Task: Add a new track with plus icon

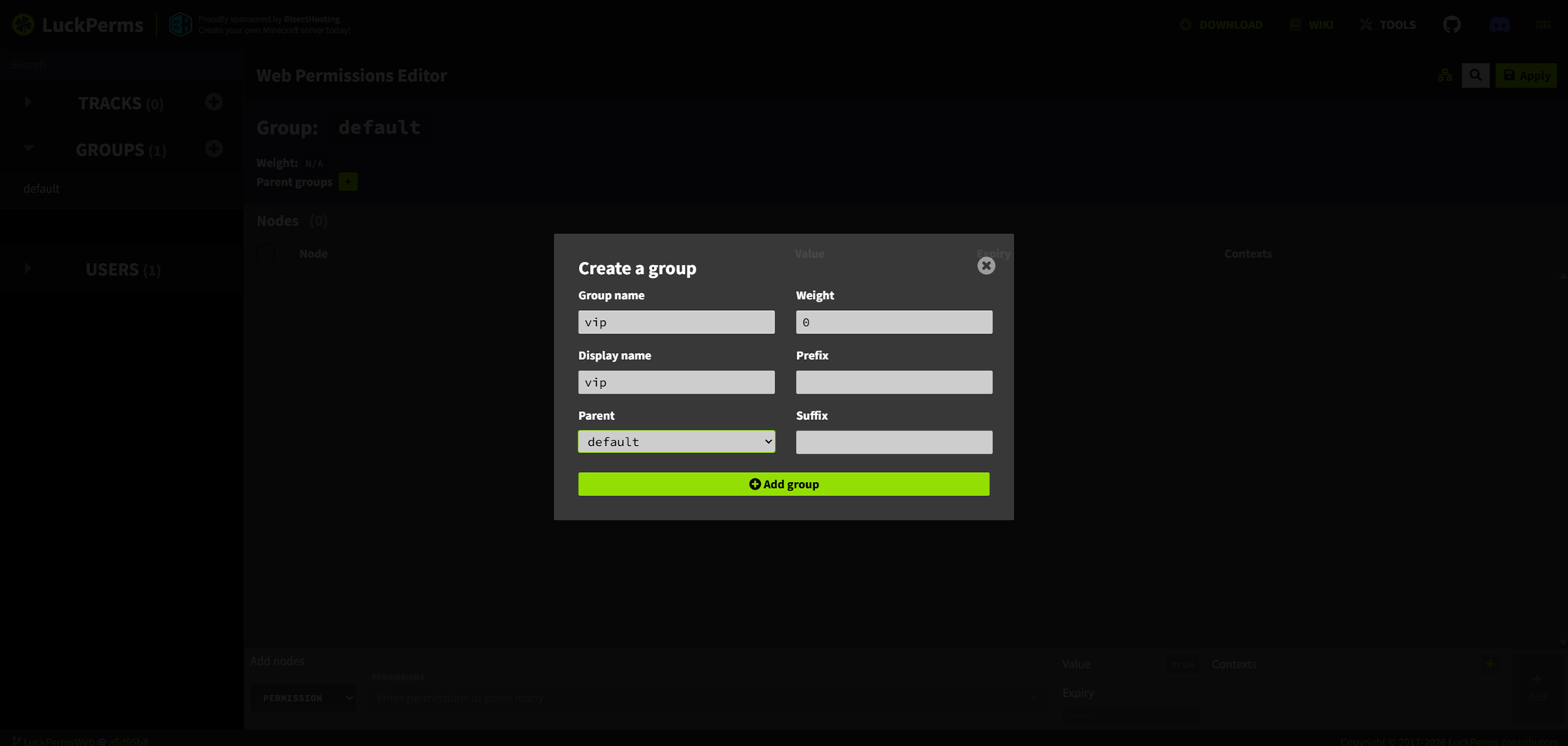Action: point(213,102)
